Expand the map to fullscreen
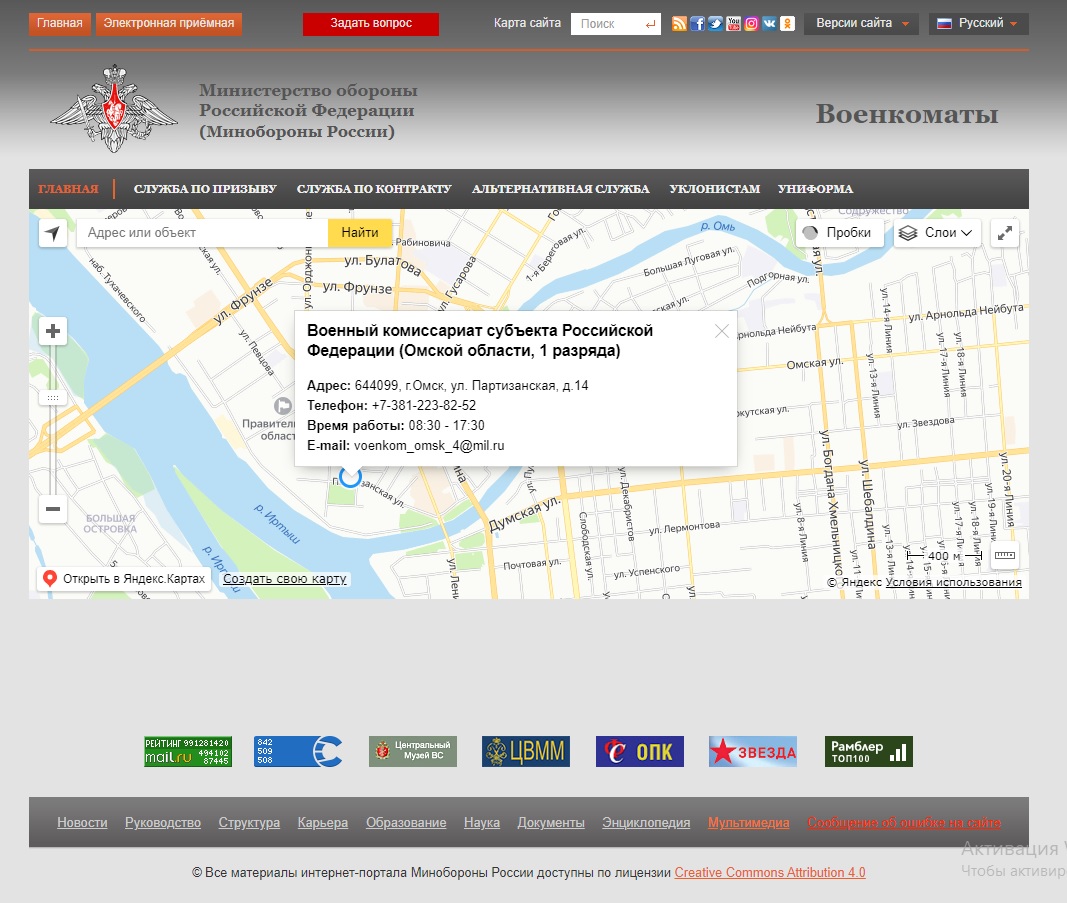1067x903 pixels. point(1005,233)
